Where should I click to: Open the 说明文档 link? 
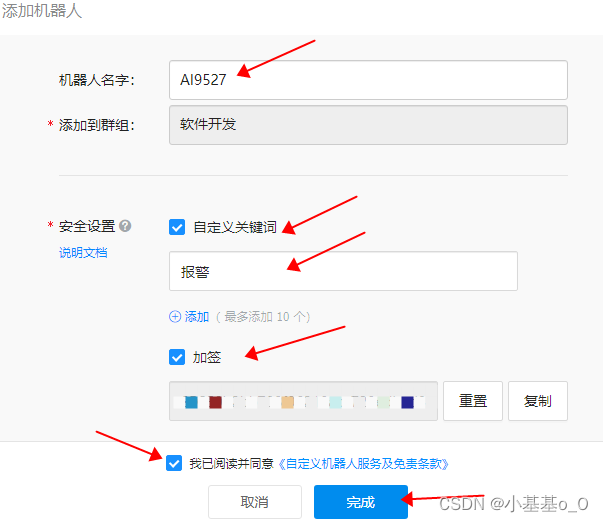tap(83, 253)
